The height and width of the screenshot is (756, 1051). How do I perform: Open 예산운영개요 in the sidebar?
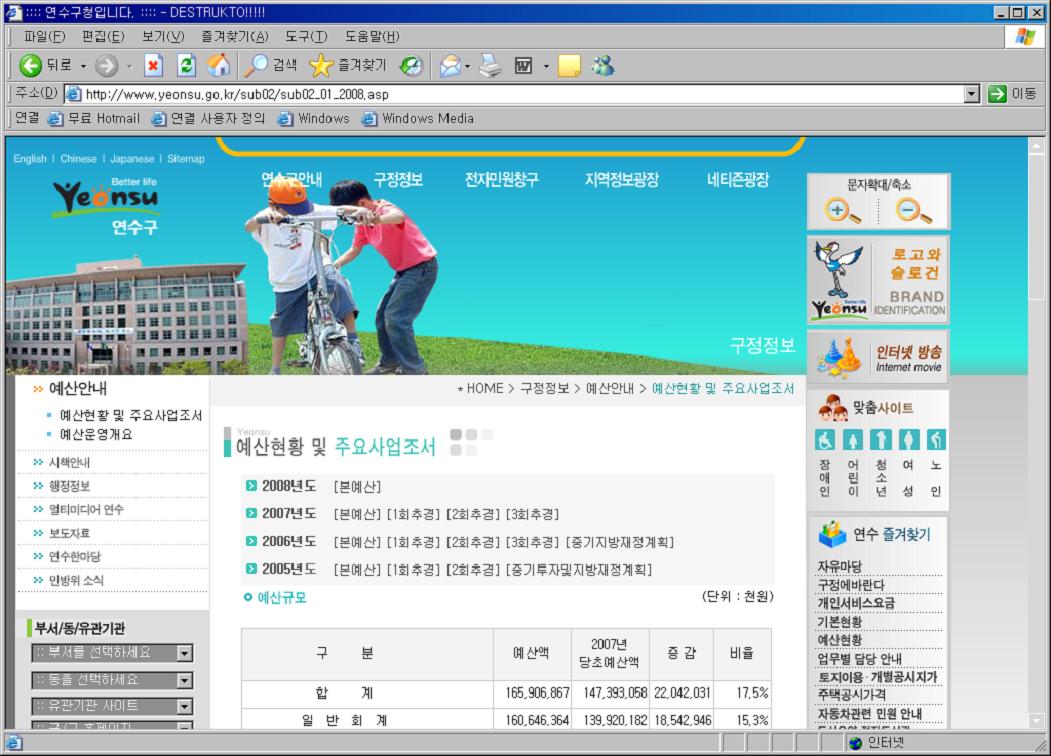point(96,434)
